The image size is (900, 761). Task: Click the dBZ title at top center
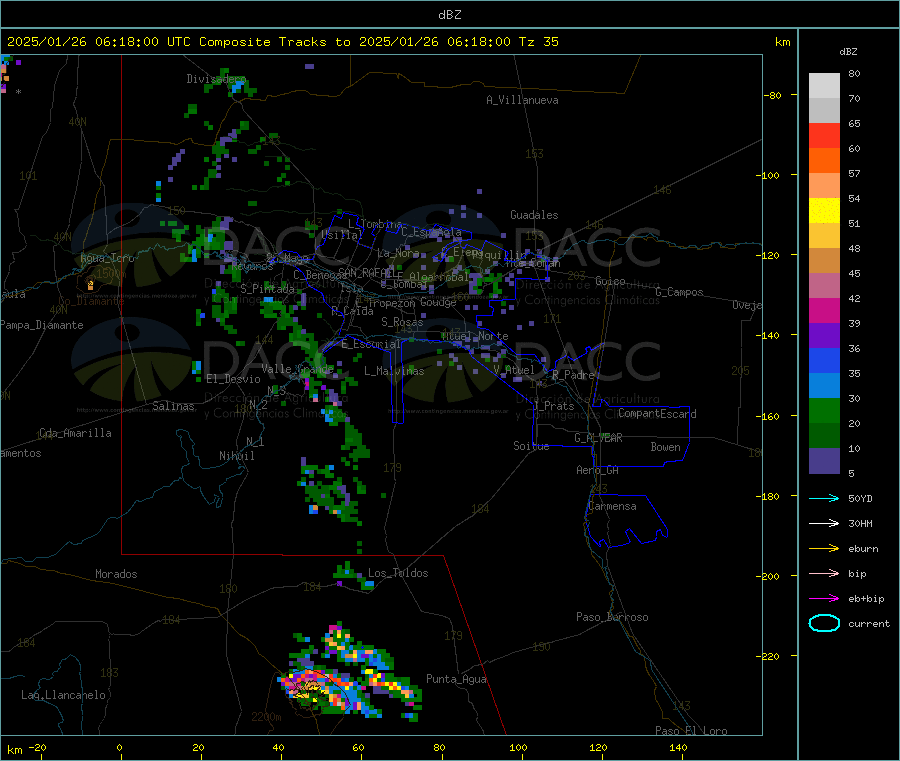click(449, 15)
